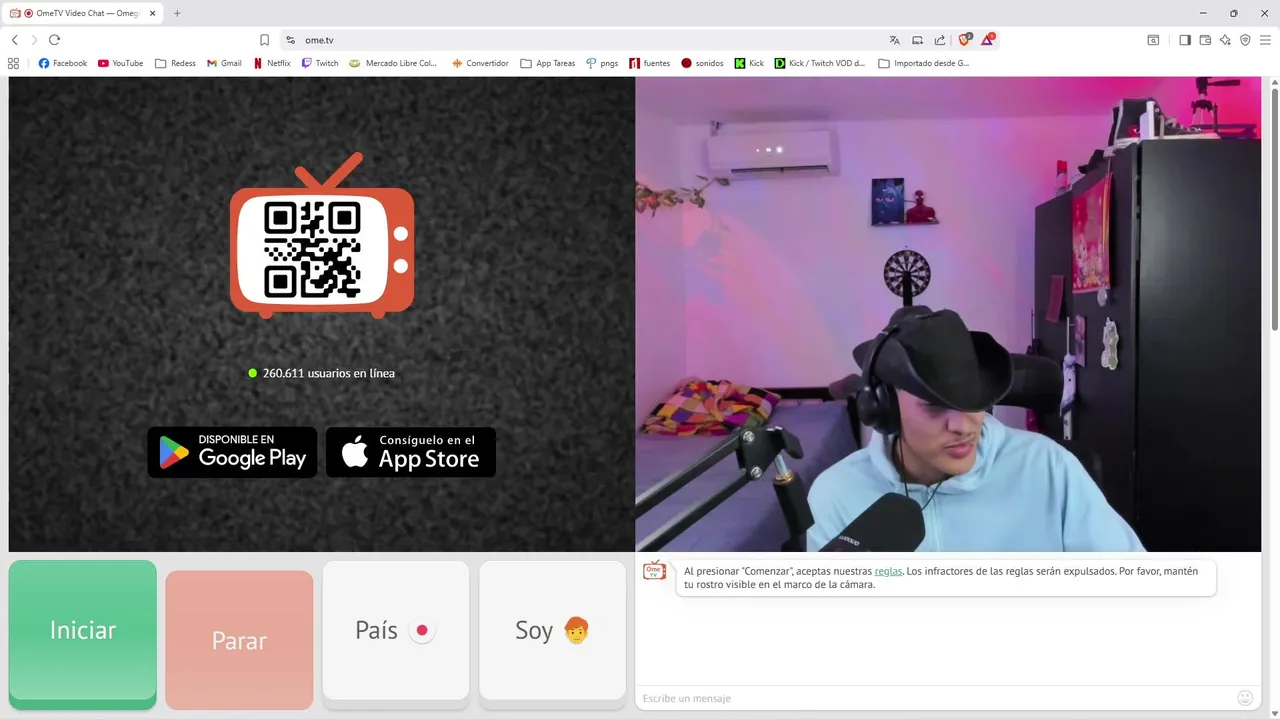
Task: Open the Soy gender selector
Action: pyautogui.click(x=552, y=630)
